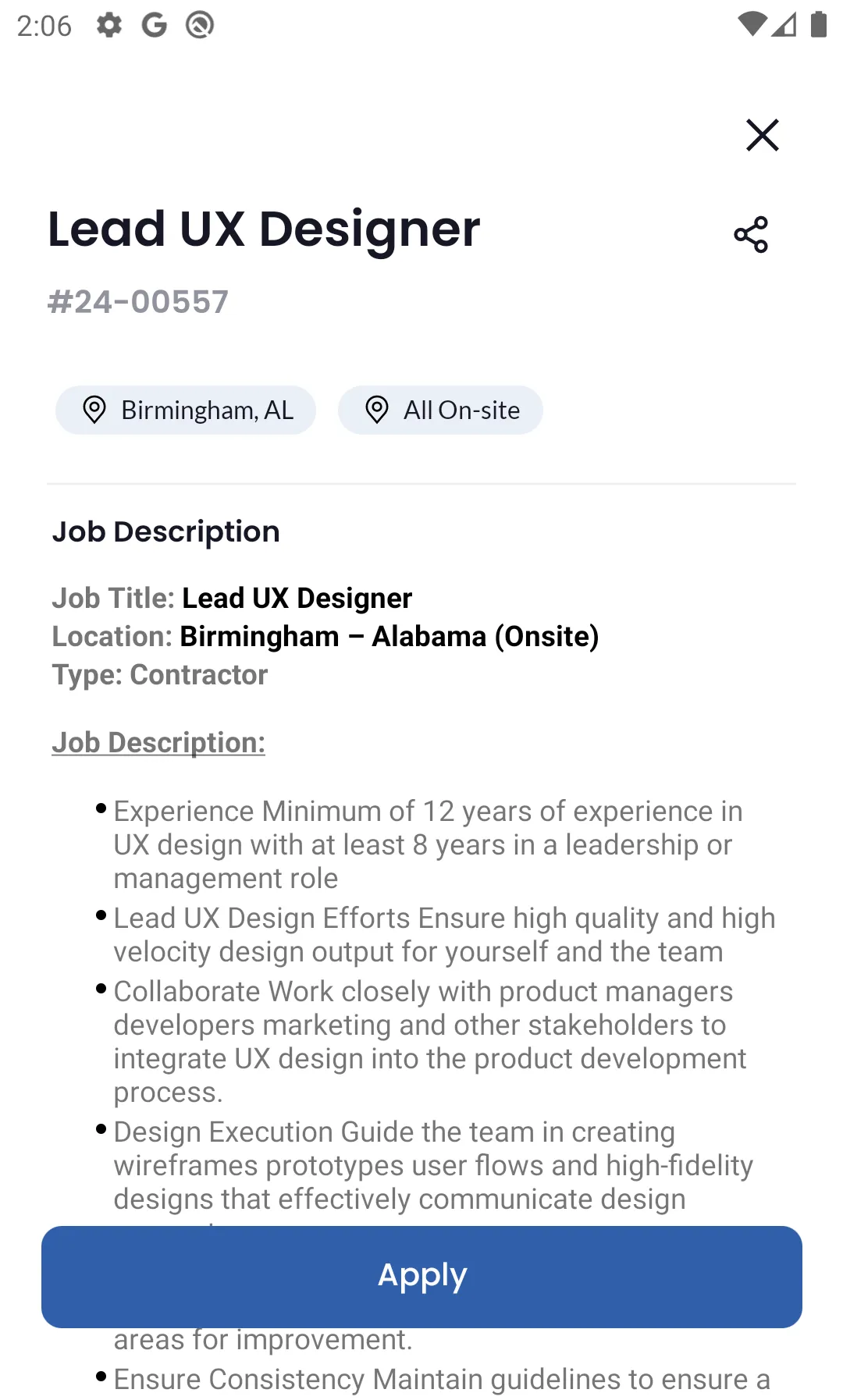The image size is (843, 1400).
Task: Tap the battery icon in the status bar
Action: [818, 25]
